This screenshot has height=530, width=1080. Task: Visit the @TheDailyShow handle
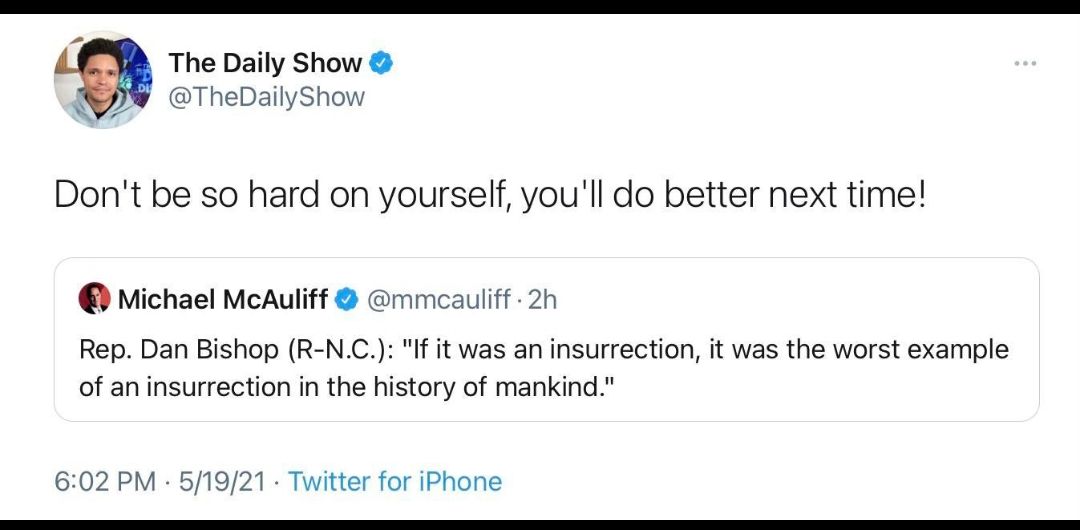click(x=267, y=97)
